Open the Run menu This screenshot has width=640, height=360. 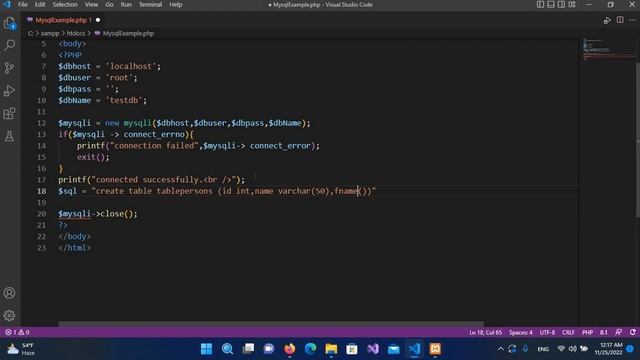pyautogui.click(x=126, y=4)
